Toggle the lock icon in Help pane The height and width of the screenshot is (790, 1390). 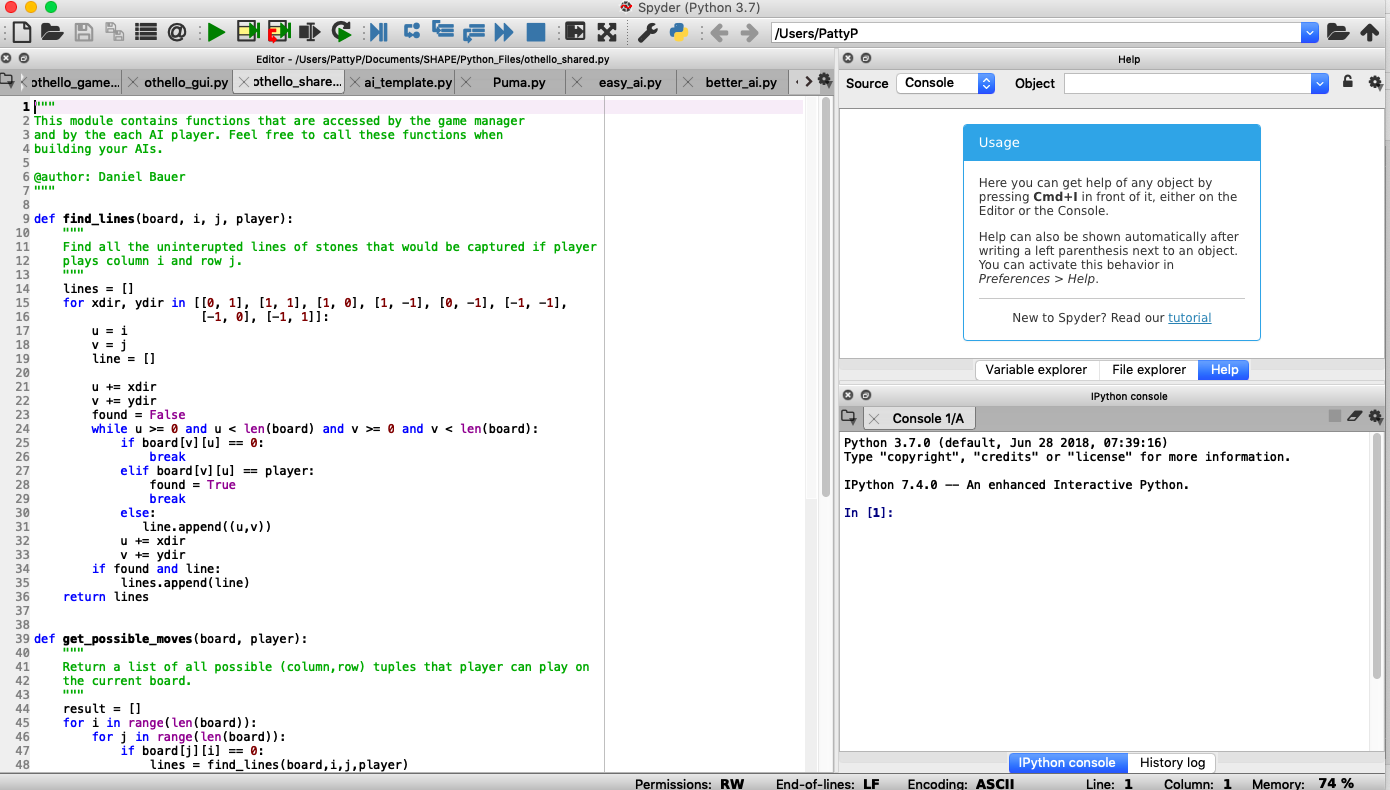click(x=1348, y=82)
